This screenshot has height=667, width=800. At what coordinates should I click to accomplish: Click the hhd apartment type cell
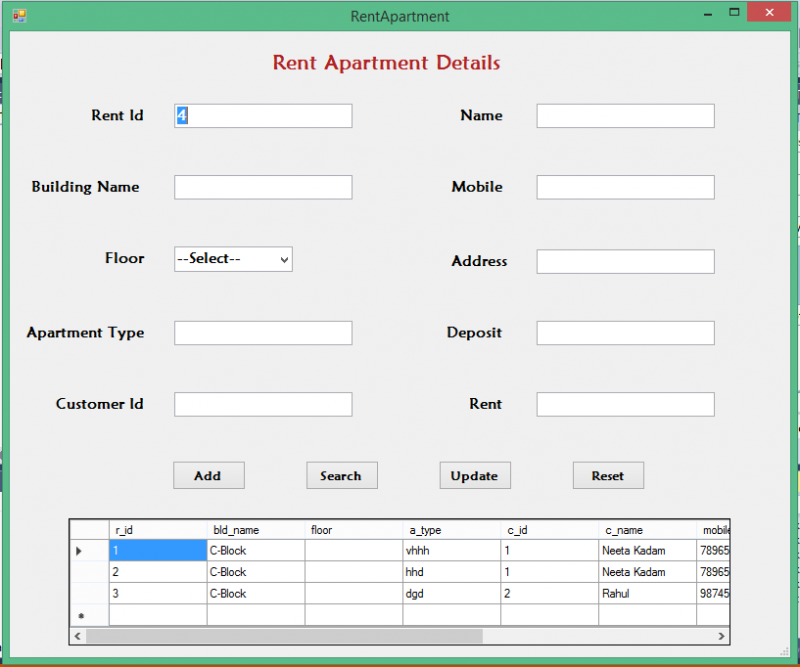[x=452, y=572]
